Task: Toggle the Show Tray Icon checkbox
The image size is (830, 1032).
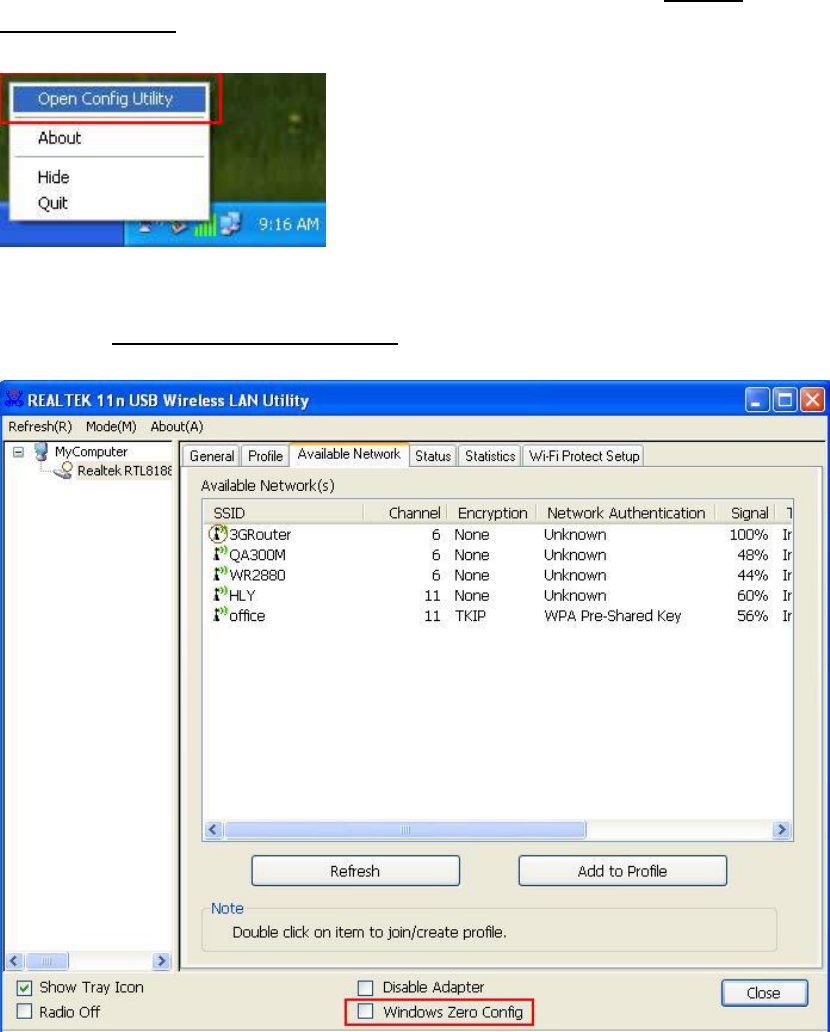Action: (24, 987)
